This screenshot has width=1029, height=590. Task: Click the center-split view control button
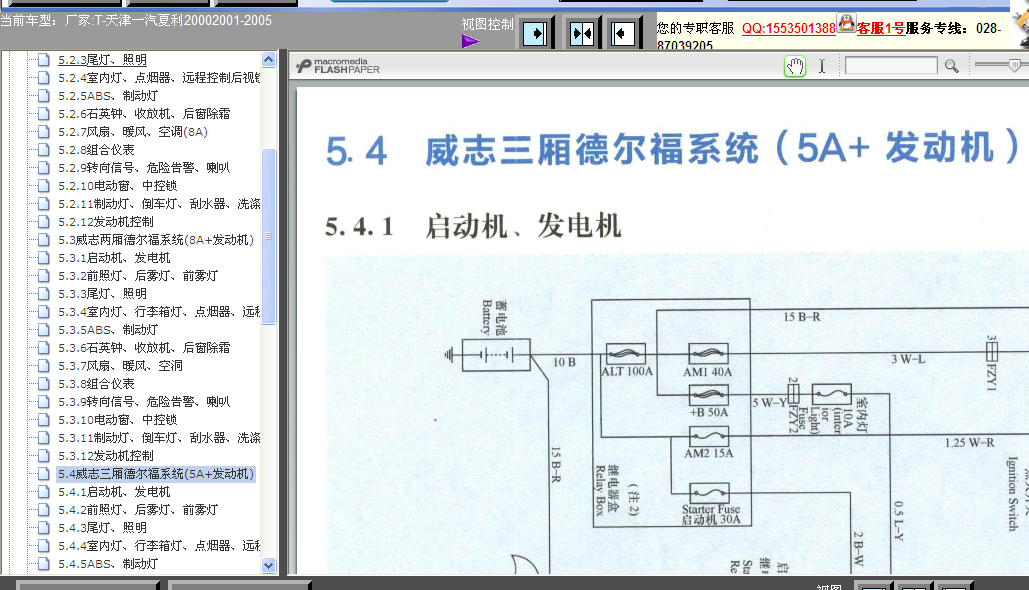pos(582,33)
